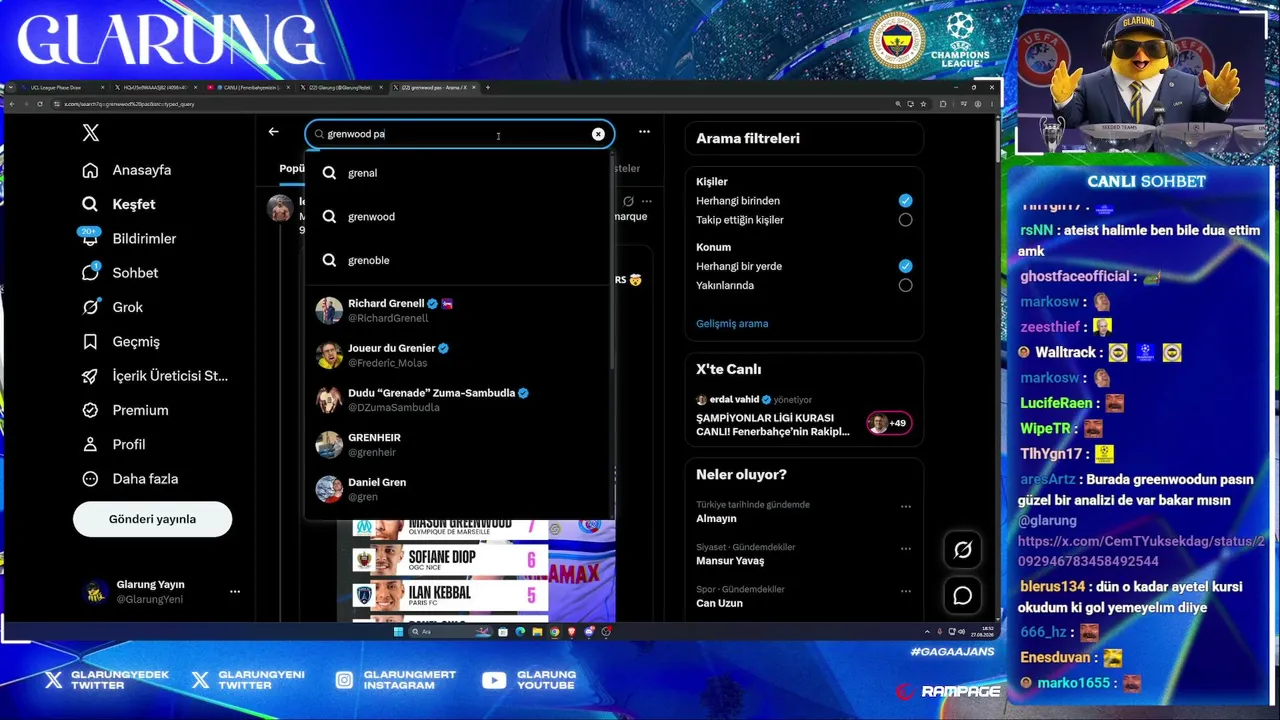Open Glarung Yayın account menu dots

pos(235,592)
